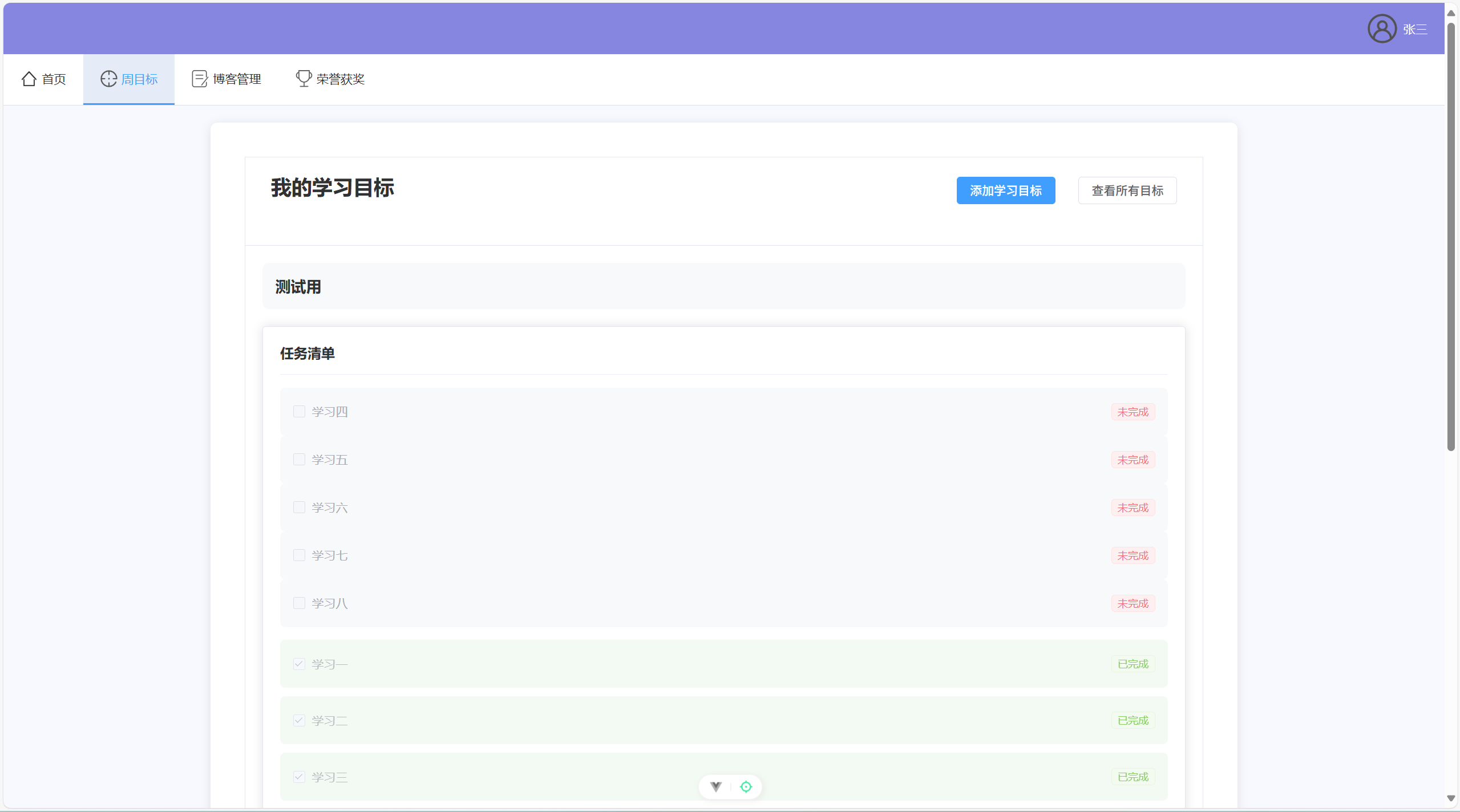Click the home icon in navigation
This screenshot has width=1460, height=812.
[29, 79]
